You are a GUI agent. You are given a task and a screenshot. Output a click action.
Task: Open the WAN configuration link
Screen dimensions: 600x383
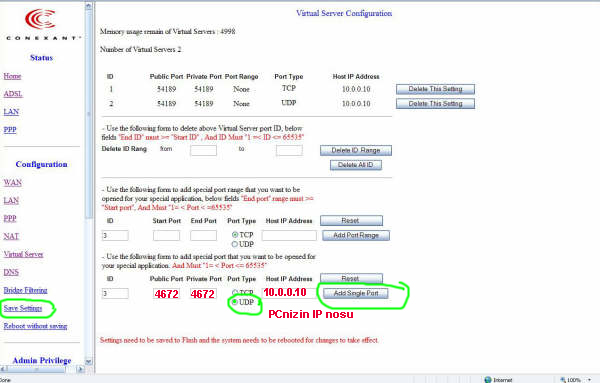click(x=13, y=183)
